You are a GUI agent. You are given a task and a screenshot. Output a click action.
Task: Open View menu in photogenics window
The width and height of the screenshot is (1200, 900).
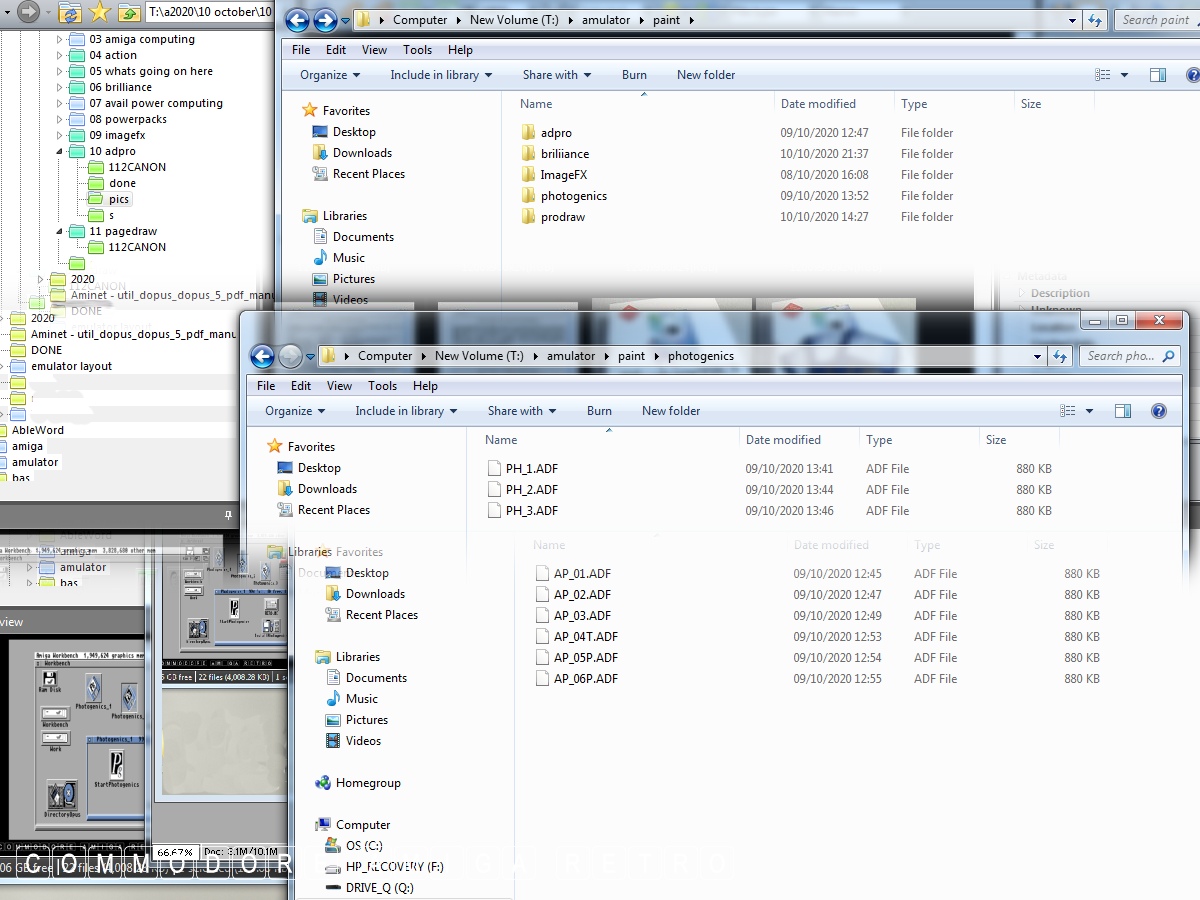click(339, 386)
